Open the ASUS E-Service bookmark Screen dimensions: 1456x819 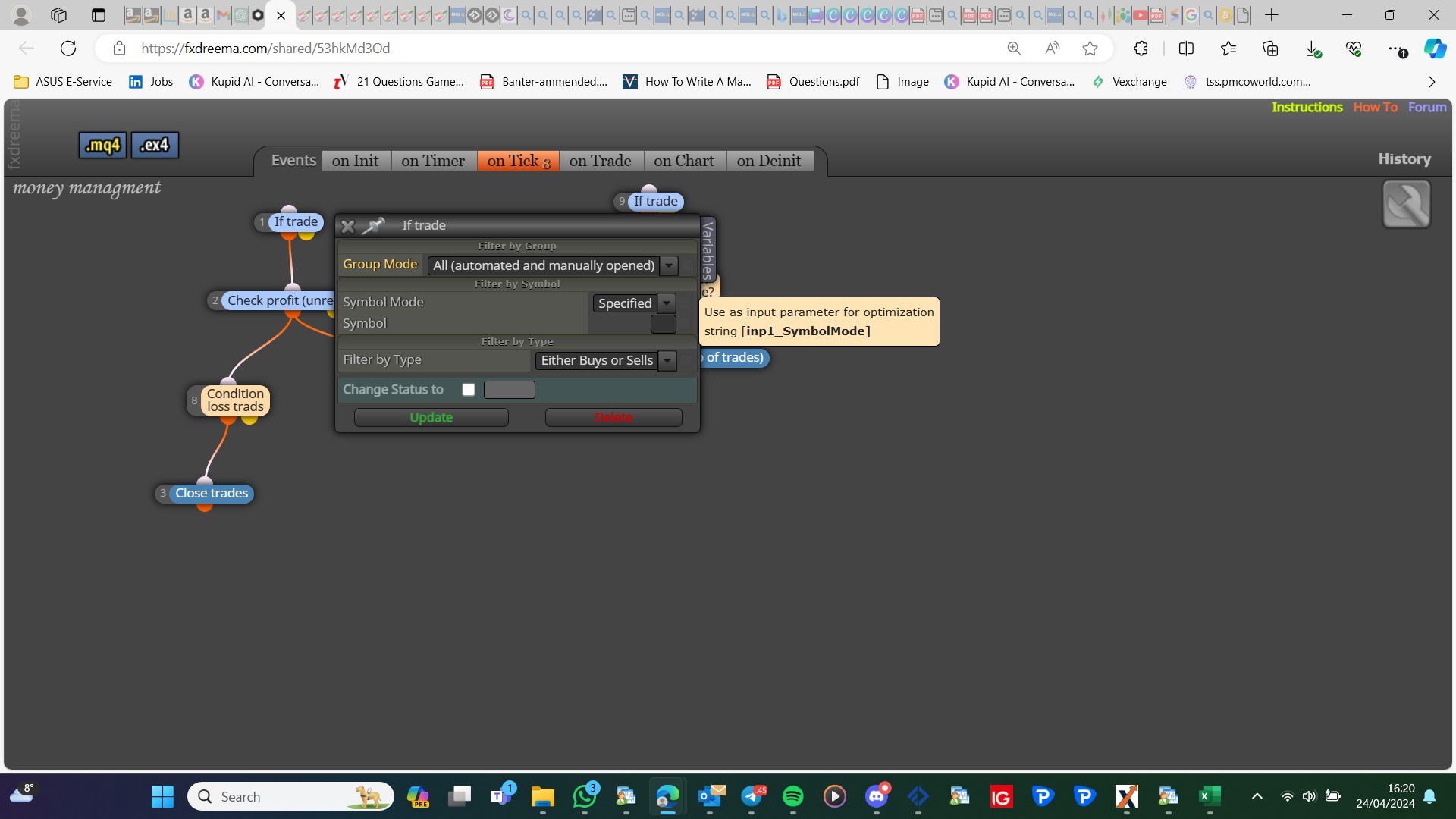click(x=63, y=82)
